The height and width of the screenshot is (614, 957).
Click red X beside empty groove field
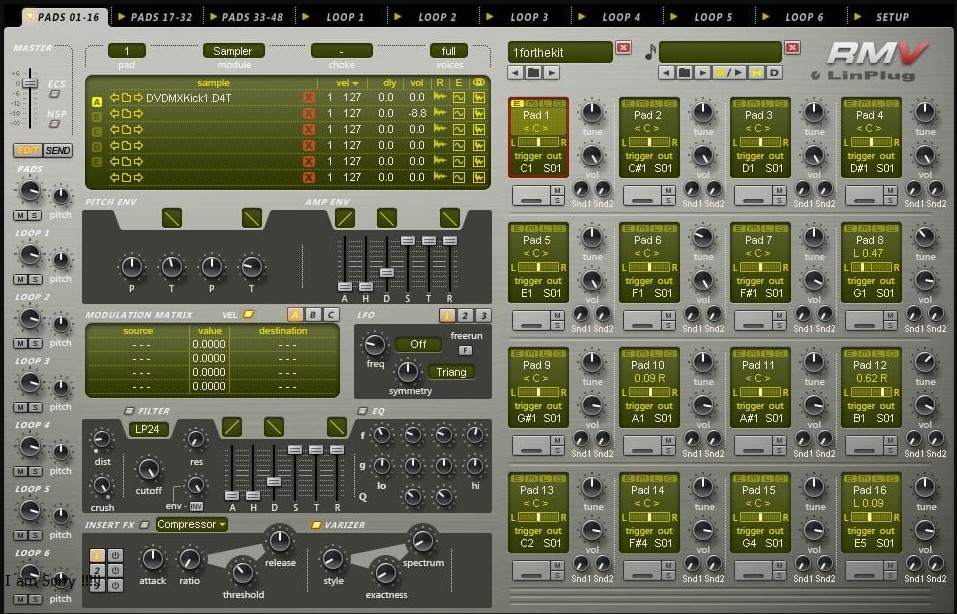[x=792, y=48]
